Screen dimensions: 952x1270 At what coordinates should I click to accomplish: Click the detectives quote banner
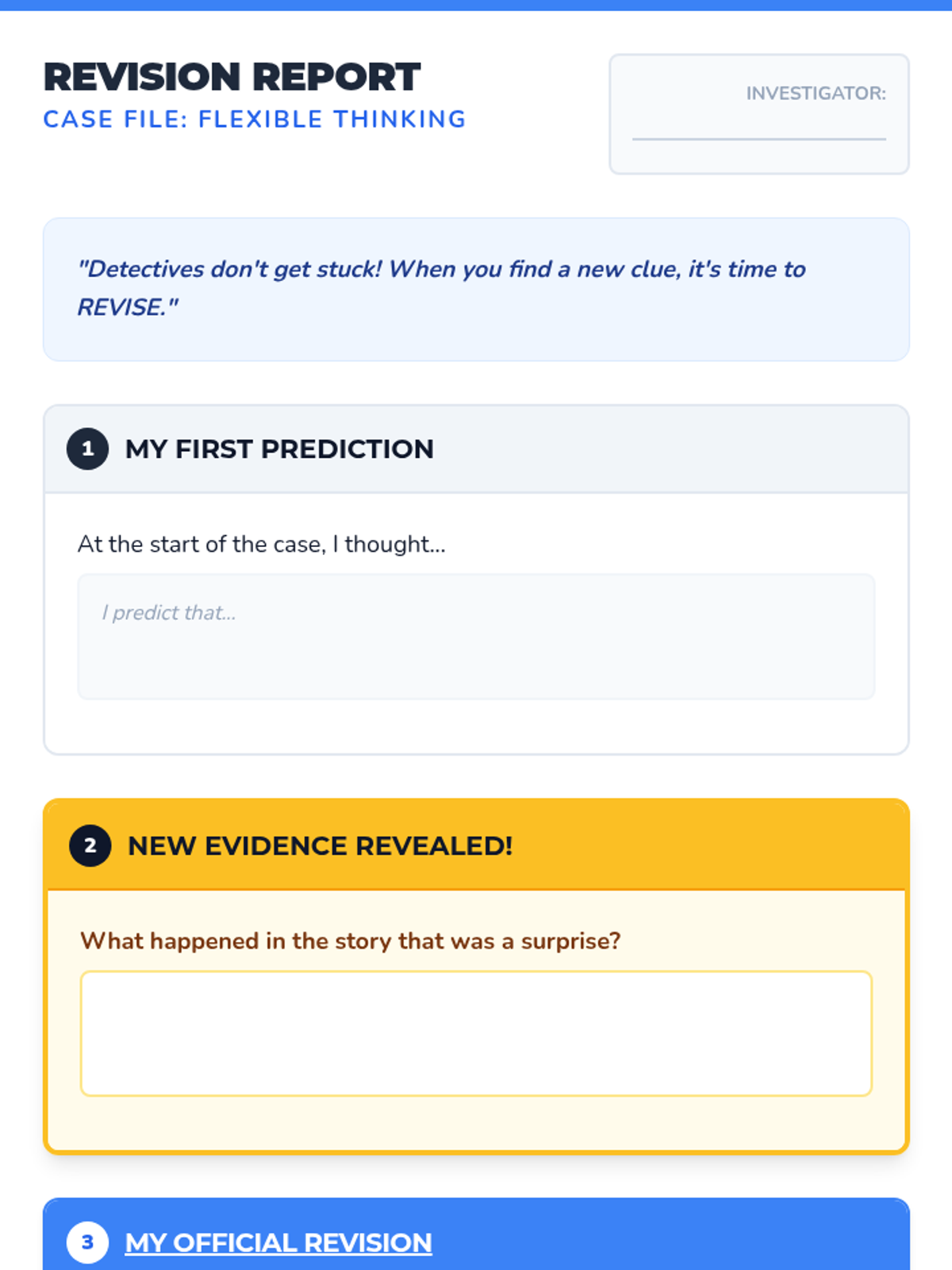tap(476, 289)
